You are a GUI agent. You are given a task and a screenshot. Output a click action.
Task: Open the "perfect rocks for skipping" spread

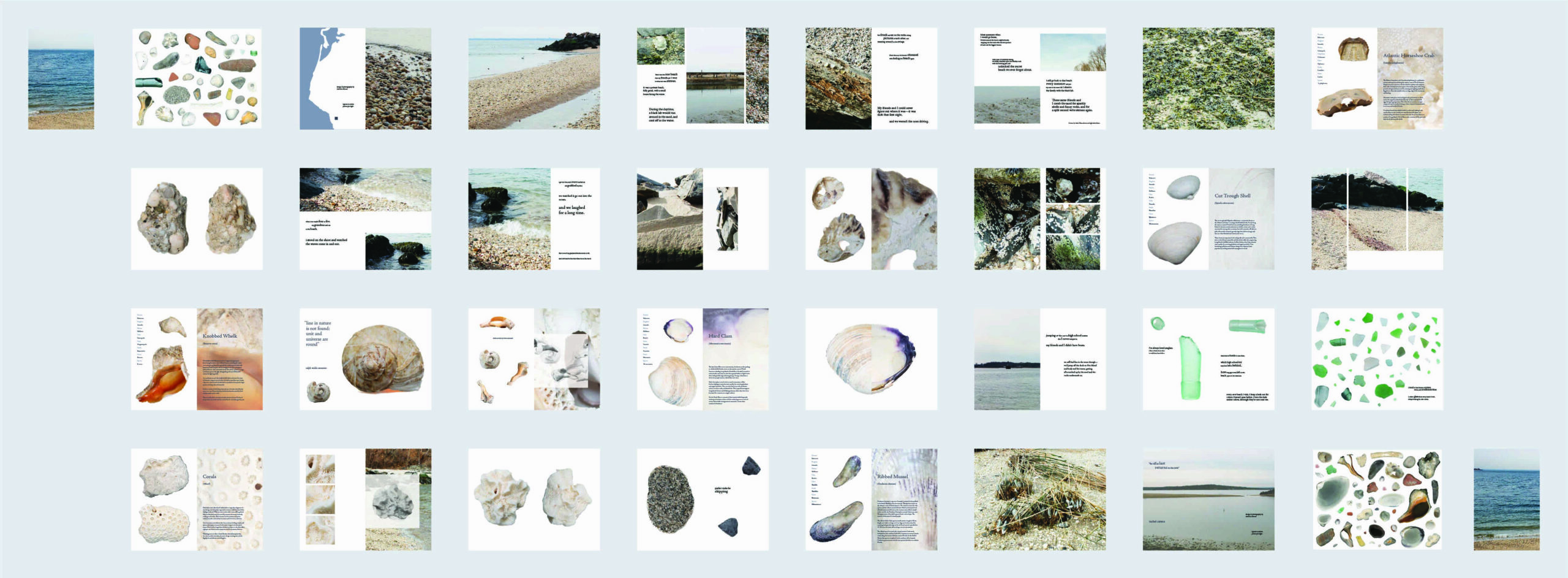coord(703,500)
